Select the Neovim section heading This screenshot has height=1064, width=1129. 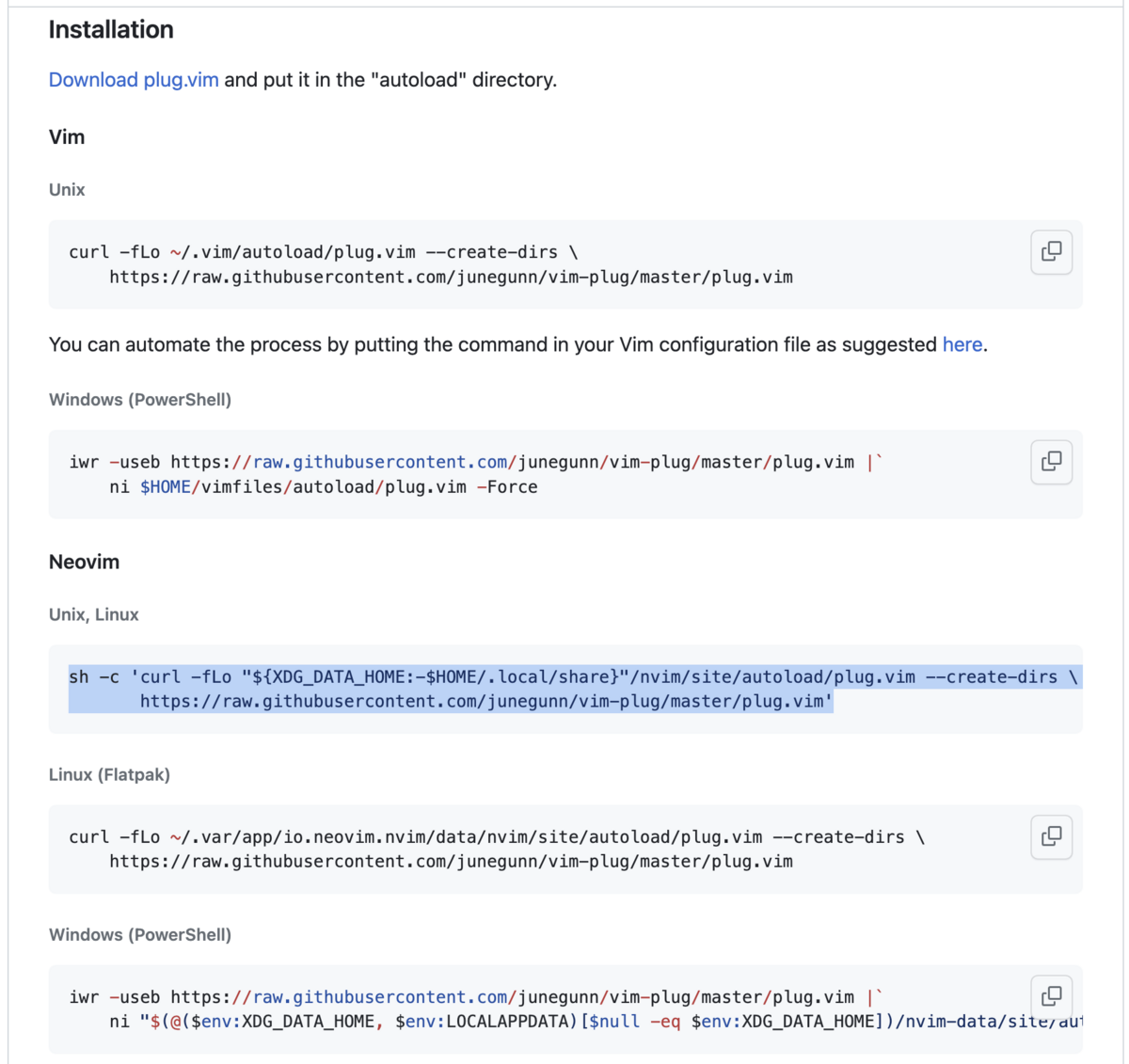[84, 563]
